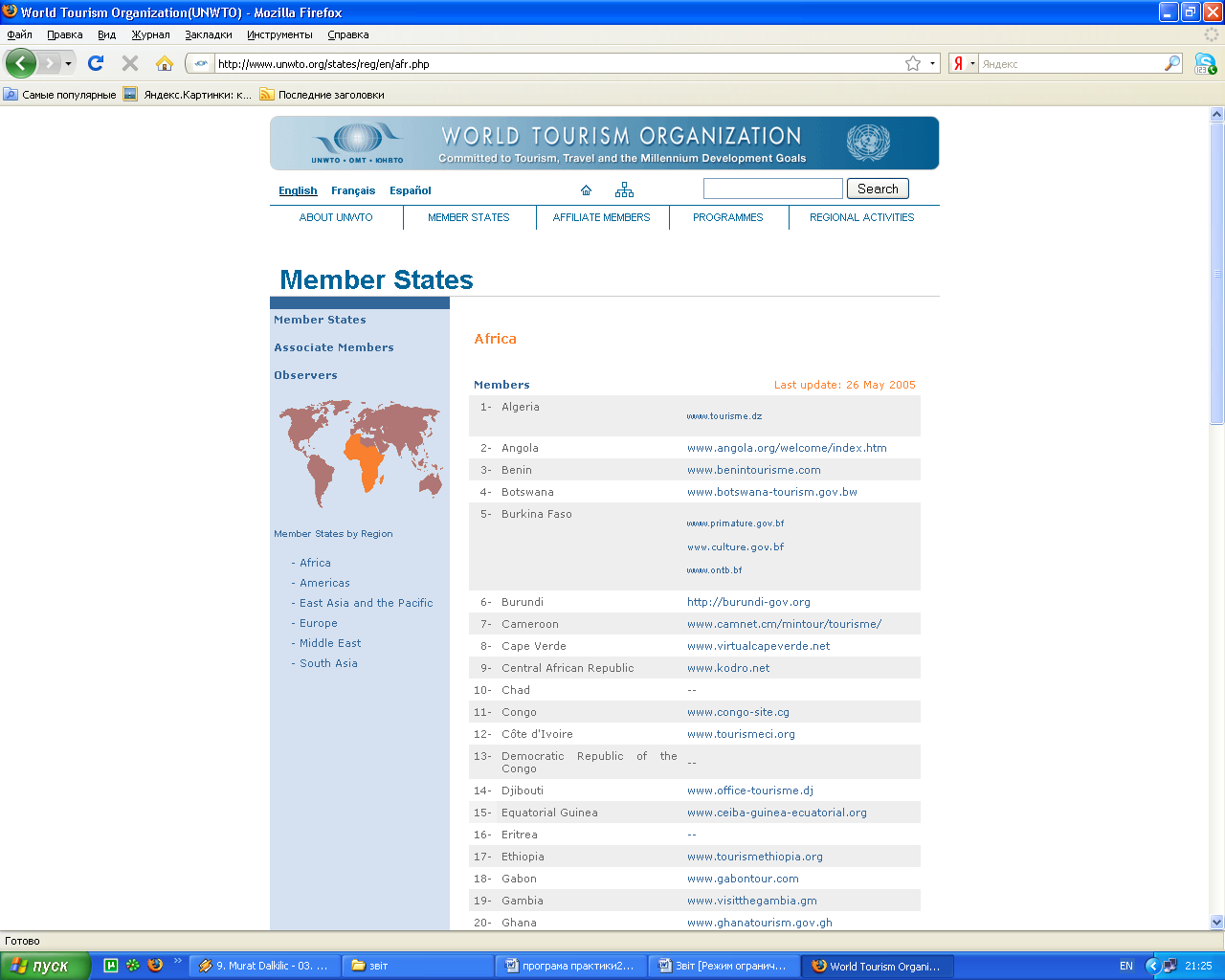The width and height of the screenshot is (1225, 980).
Task: Click the scrollbar down arrow
Action: pyautogui.click(x=1217, y=922)
